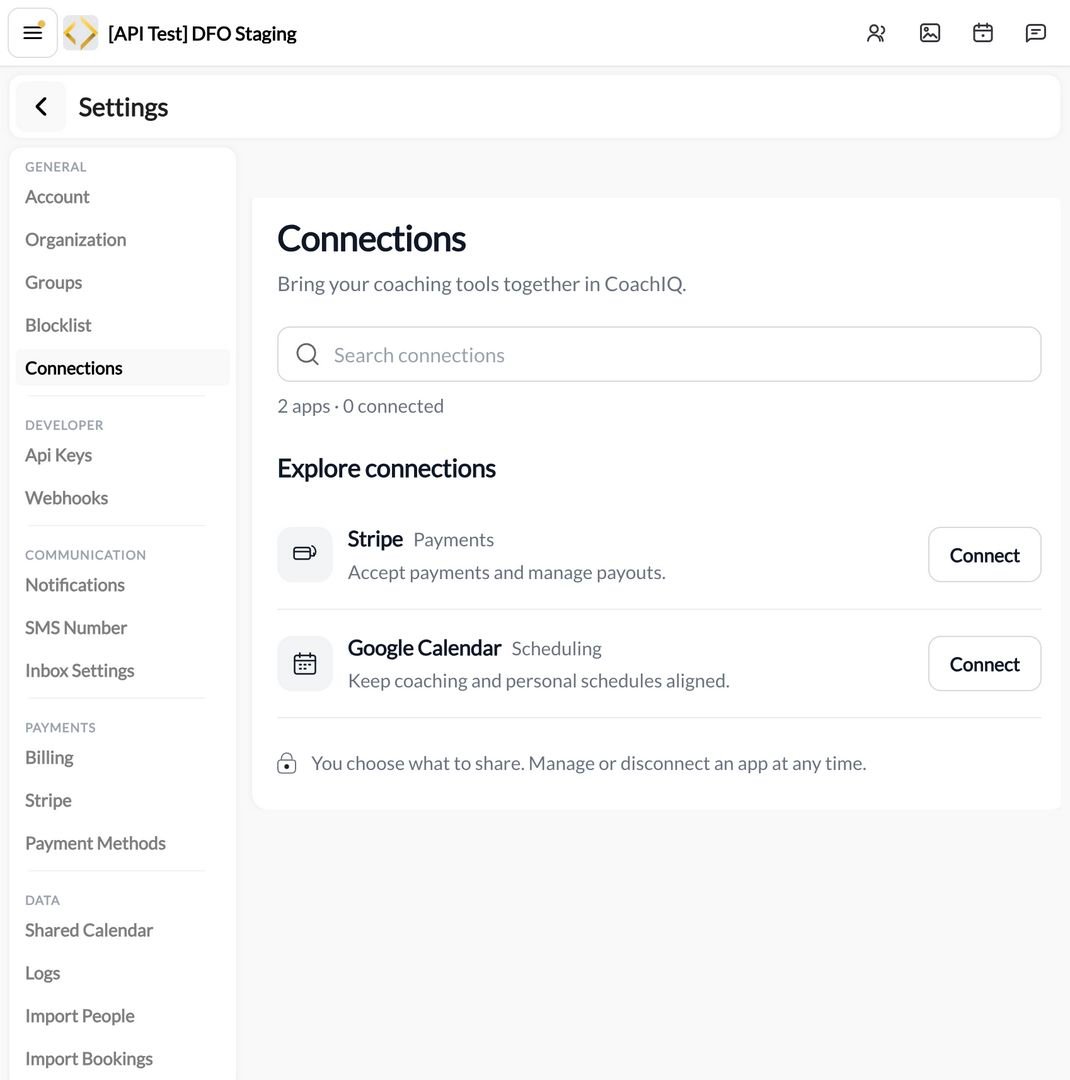The width and height of the screenshot is (1070, 1080).
Task: Open the messages chat icon in header
Action: tap(1036, 33)
